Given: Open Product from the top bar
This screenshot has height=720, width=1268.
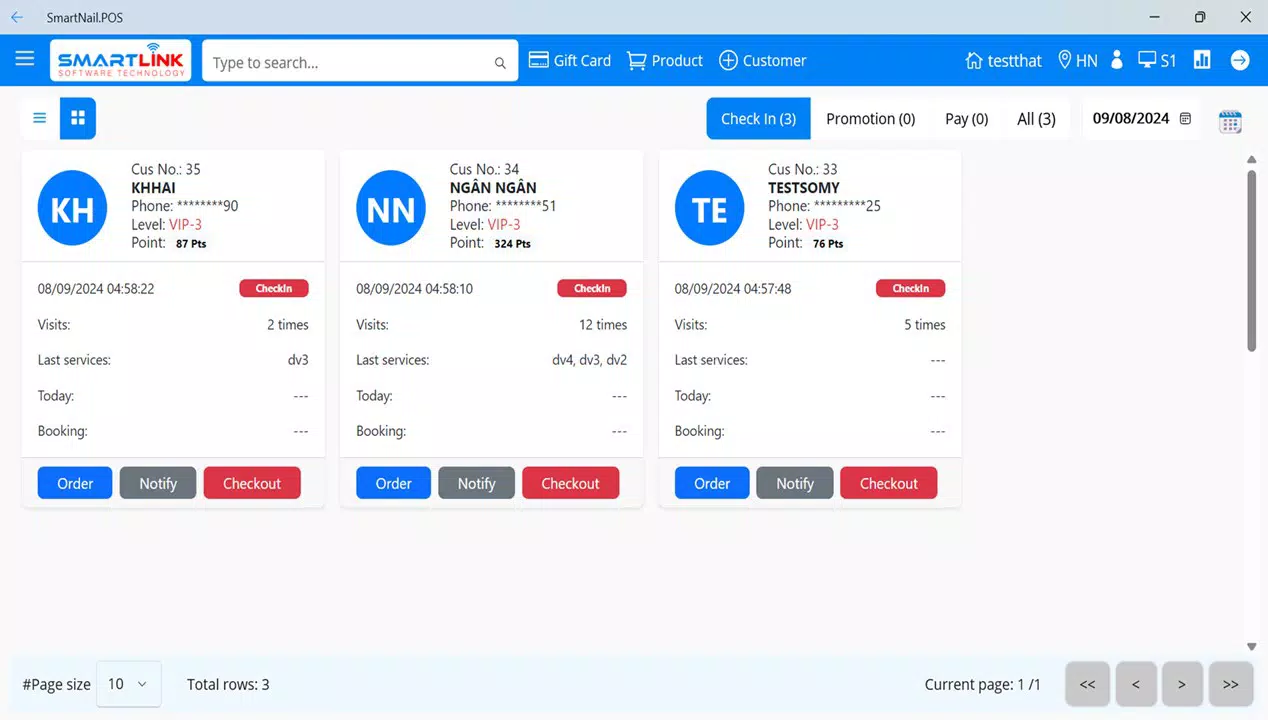Looking at the screenshot, I should (x=665, y=61).
